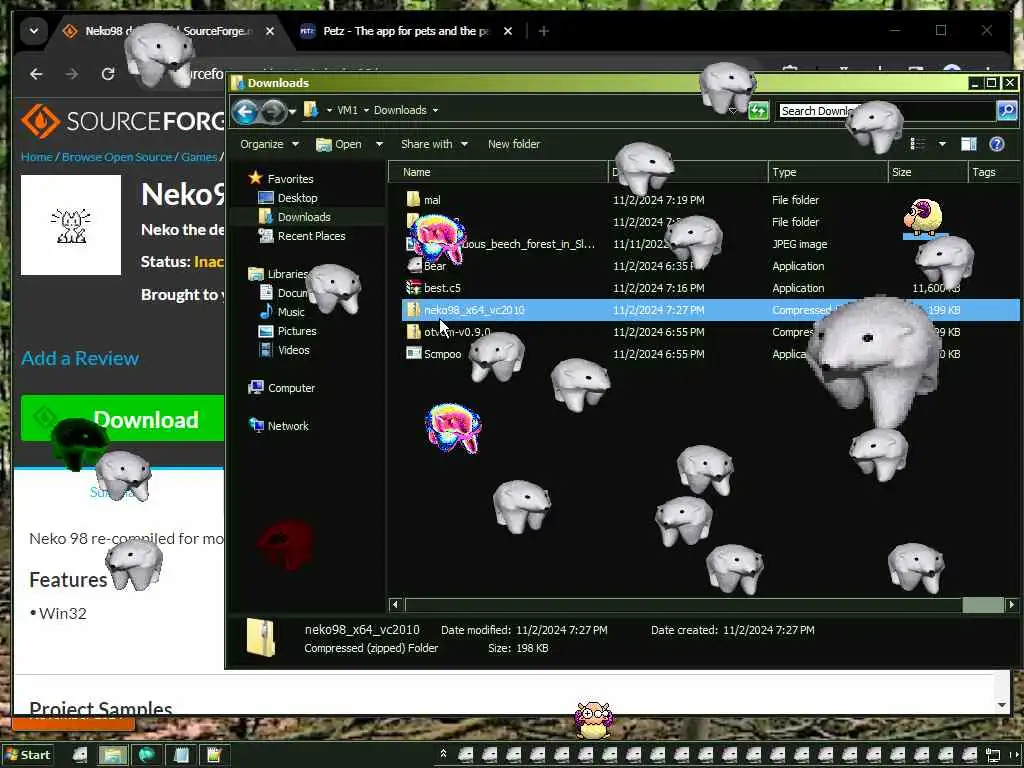
Task: Expand the arrow next to Open
Action: click(379, 144)
